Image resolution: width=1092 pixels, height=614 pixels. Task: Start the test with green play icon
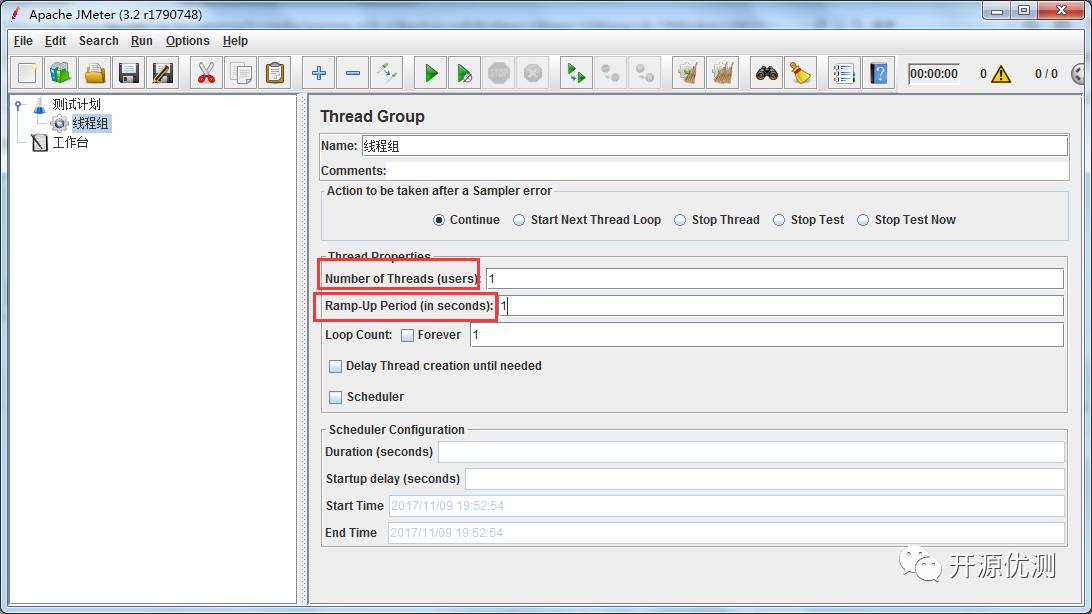tap(431, 73)
